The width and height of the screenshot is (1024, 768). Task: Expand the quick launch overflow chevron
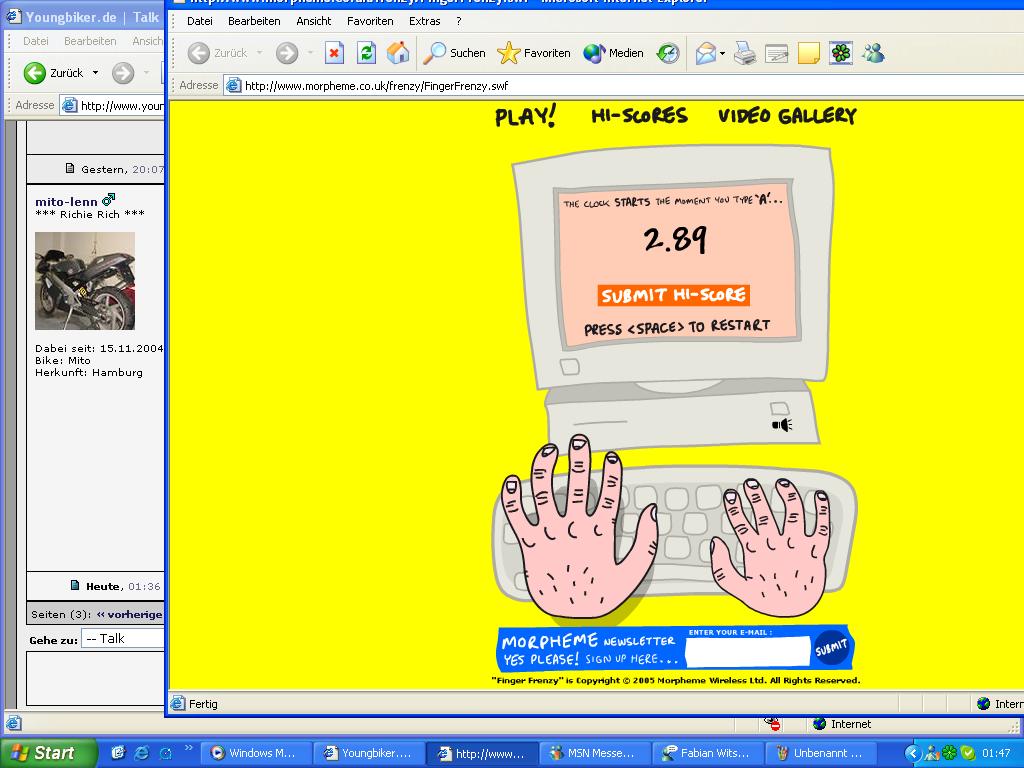(x=189, y=748)
